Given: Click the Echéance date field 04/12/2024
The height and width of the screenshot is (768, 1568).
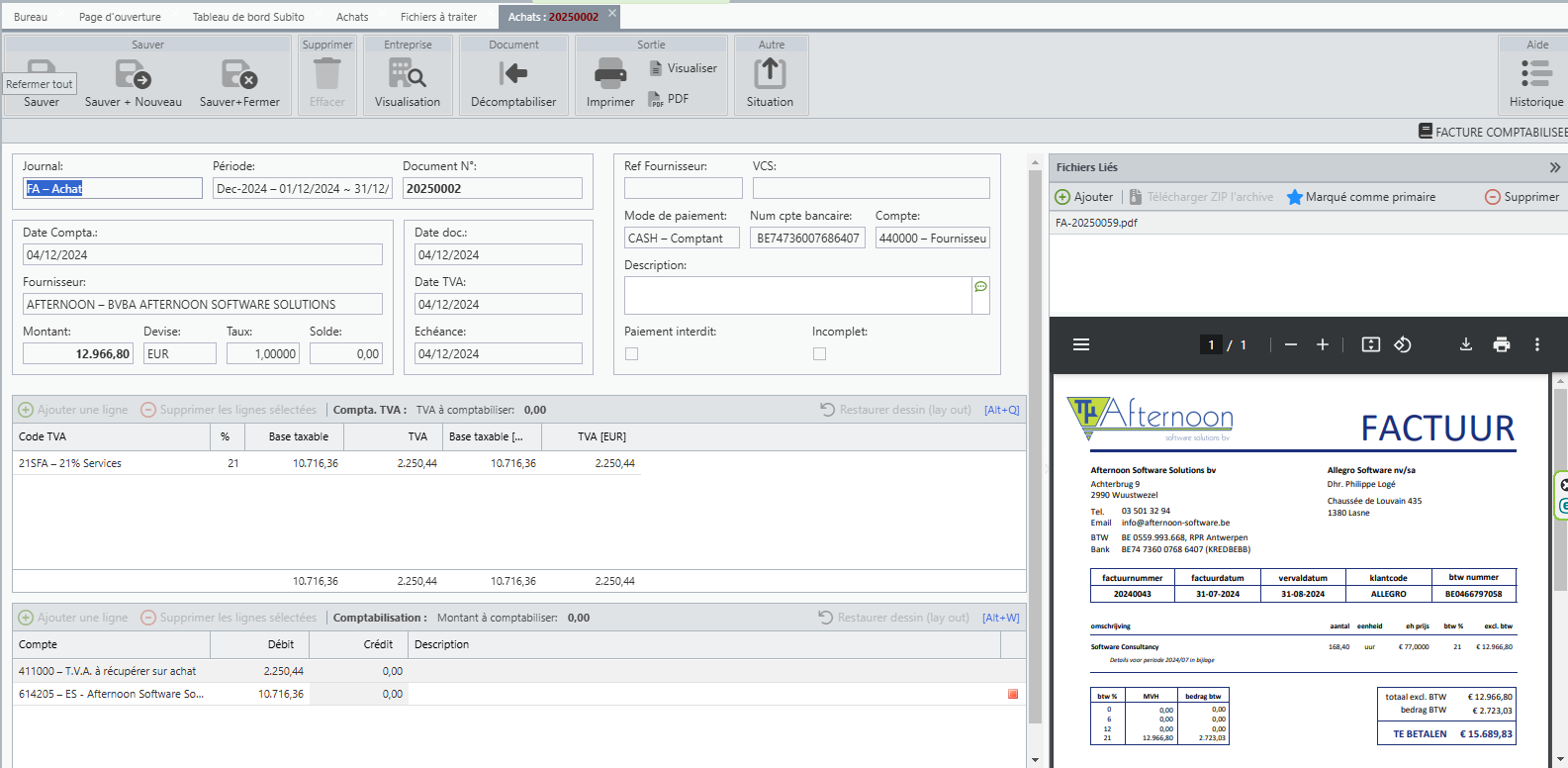Looking at the screenshot, I should point(499,353).
